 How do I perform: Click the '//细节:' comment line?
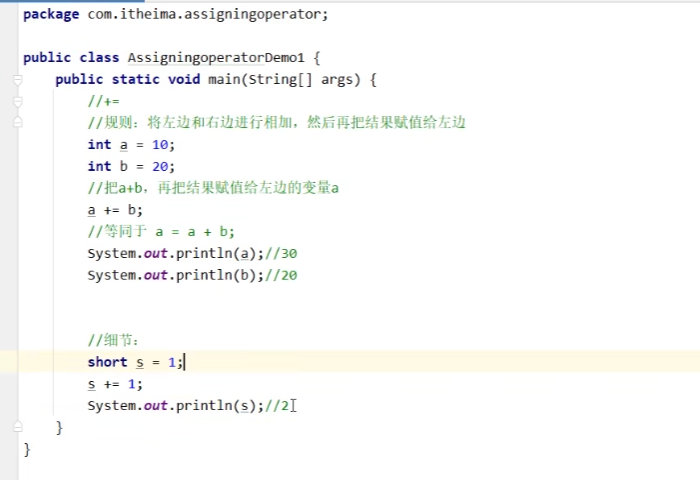(x=113, y=340)
